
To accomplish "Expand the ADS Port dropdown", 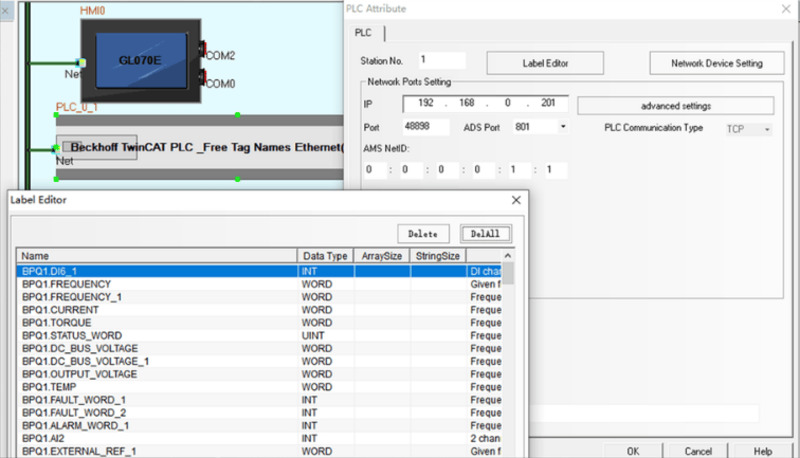I will click(563, 126).
